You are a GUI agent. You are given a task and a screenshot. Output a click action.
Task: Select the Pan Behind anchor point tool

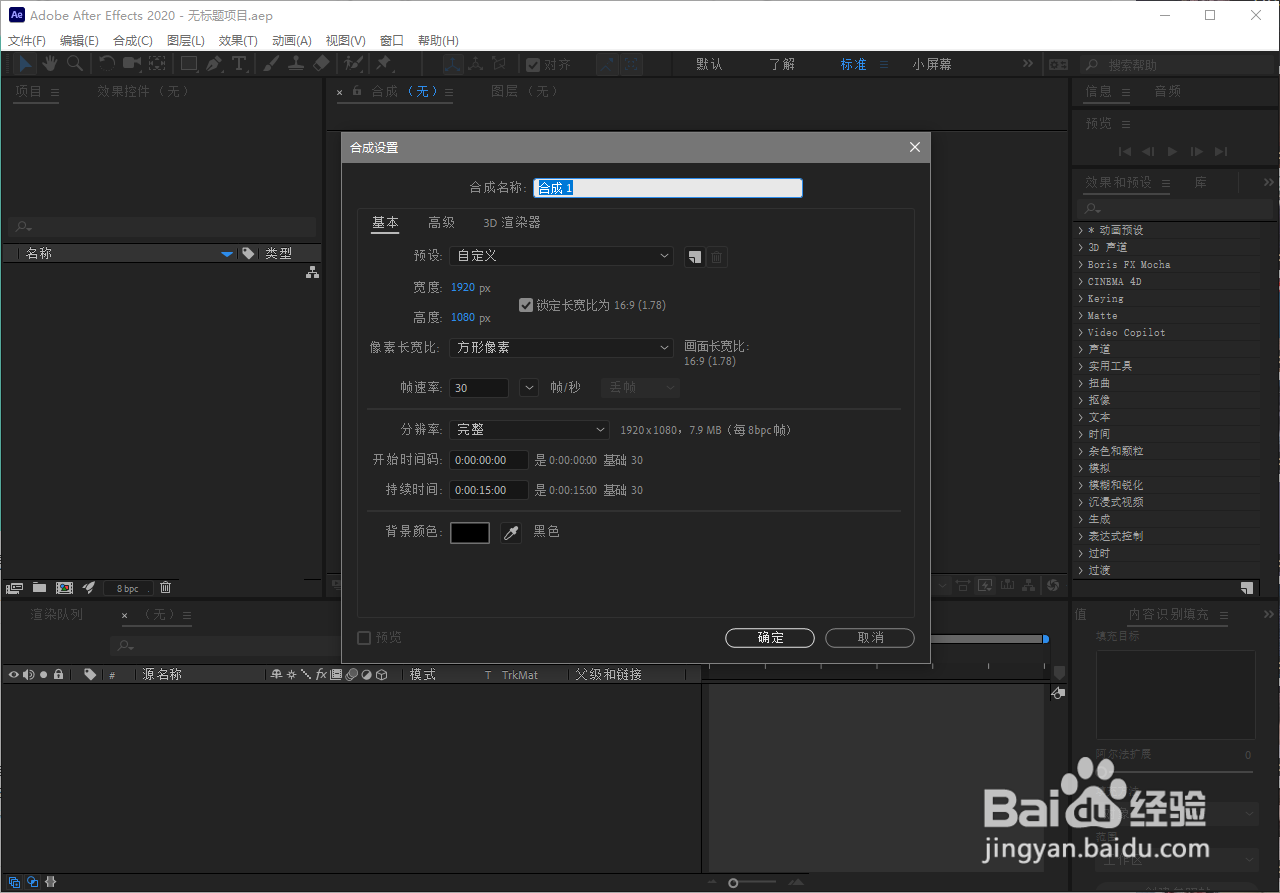tap(157, 63)
